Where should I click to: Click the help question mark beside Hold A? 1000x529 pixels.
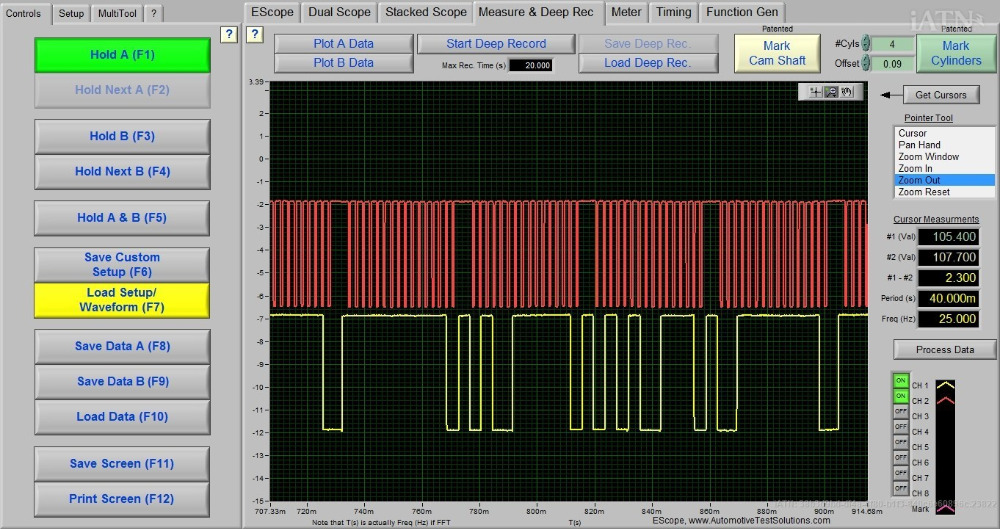click(x=229, y=34)
